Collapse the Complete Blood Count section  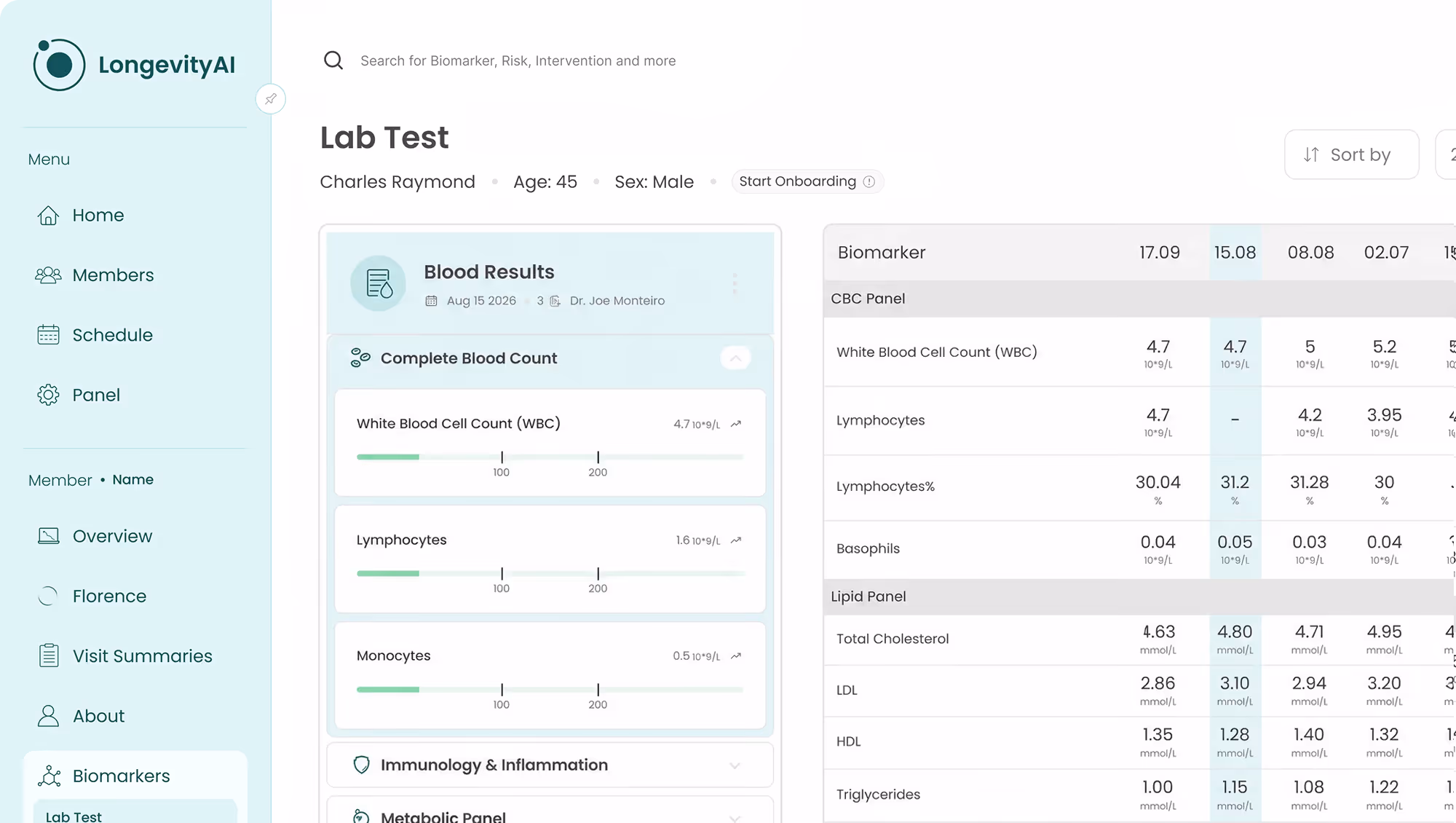coord(735,358)
